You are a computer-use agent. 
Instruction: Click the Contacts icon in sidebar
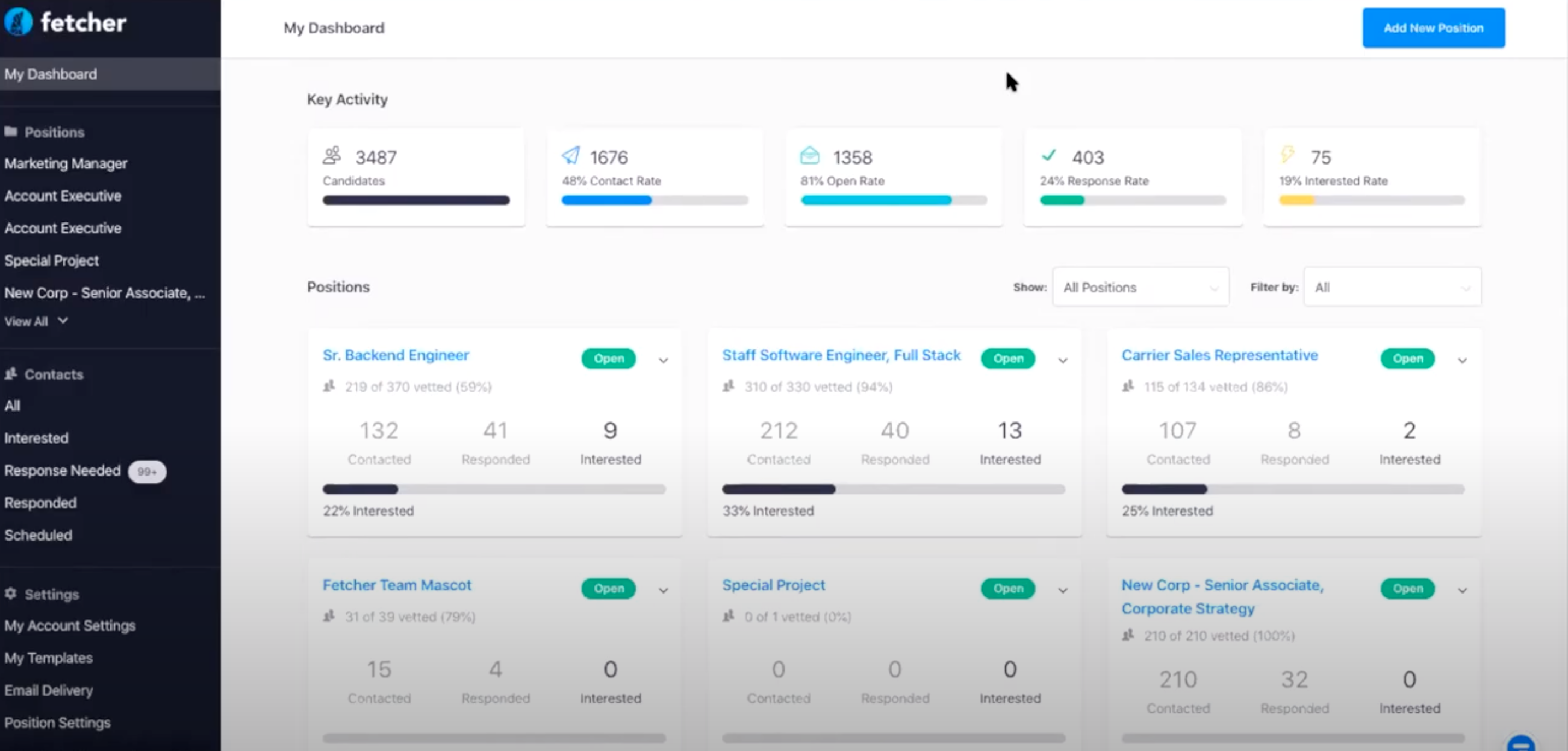click(x=10, y=374)
